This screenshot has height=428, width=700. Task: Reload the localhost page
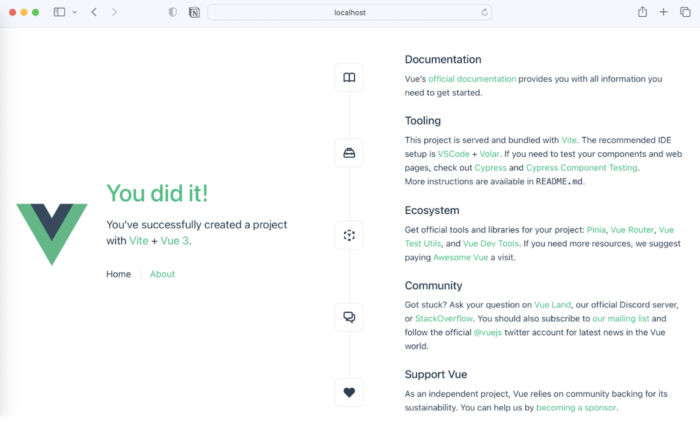pyautogui.click(x=484, y=12)
